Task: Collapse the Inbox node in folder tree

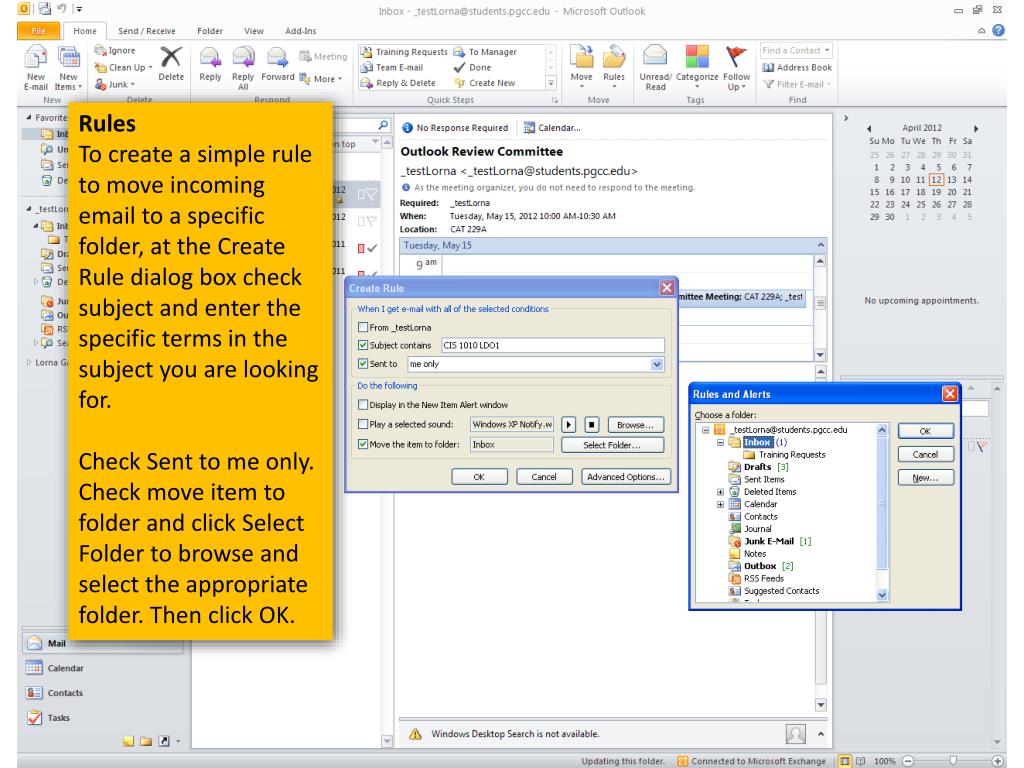Action: click(720, 442)
